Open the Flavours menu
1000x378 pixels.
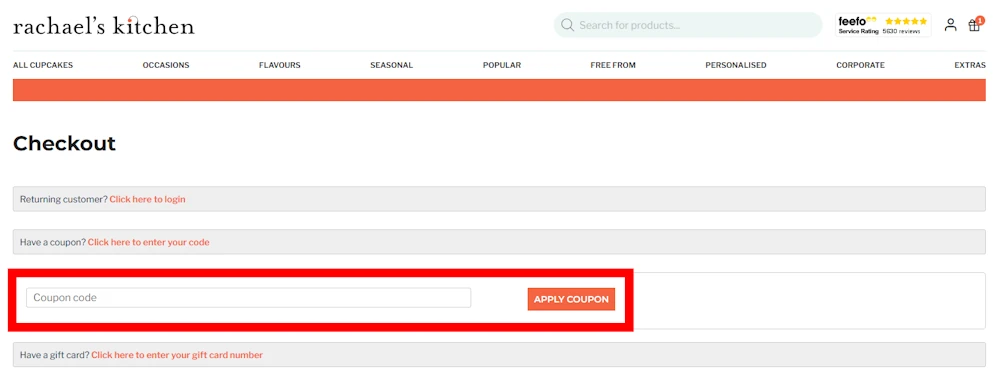point(279,65)
